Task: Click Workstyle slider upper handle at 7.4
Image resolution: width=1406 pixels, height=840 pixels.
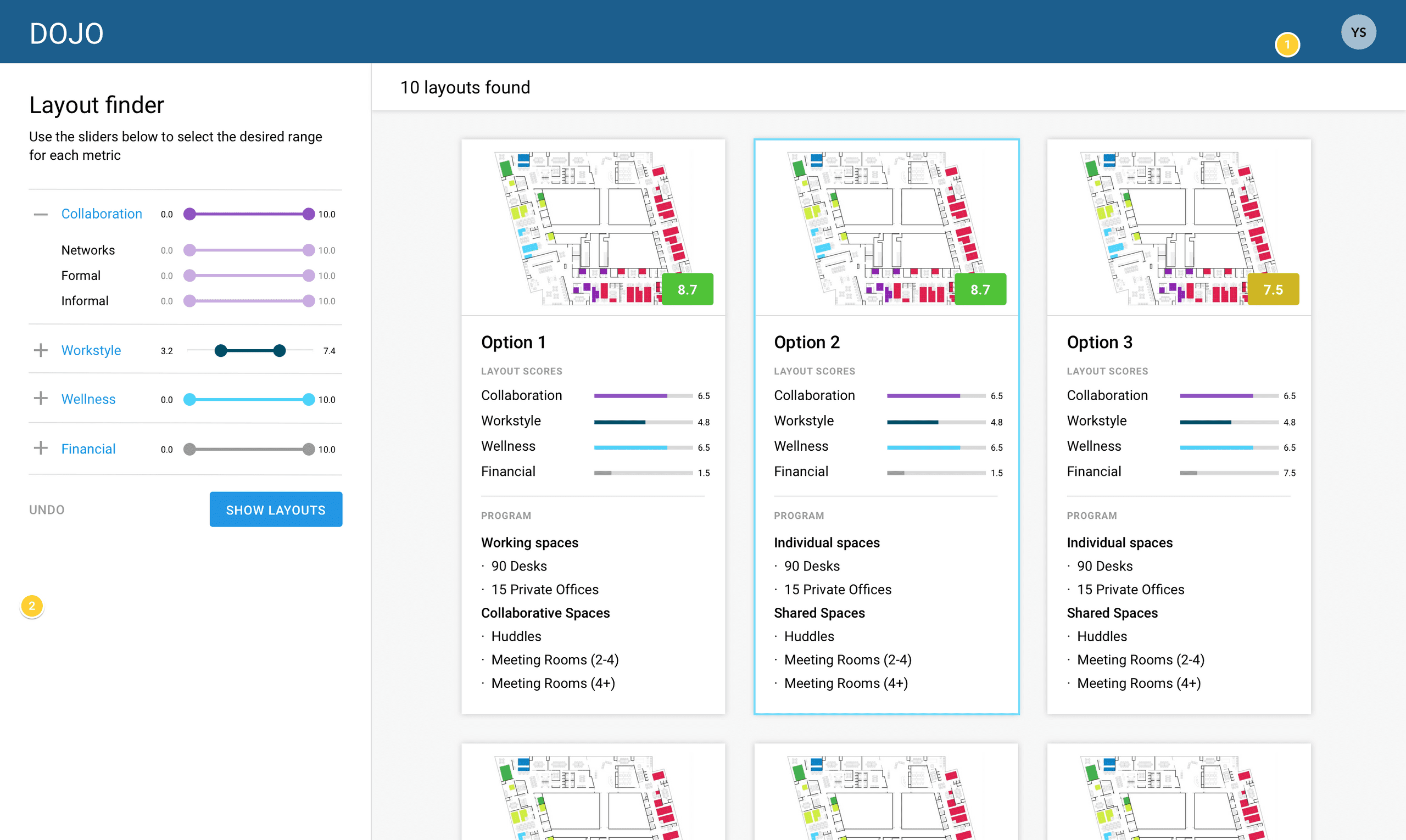Action: click(x=279, y=351)
